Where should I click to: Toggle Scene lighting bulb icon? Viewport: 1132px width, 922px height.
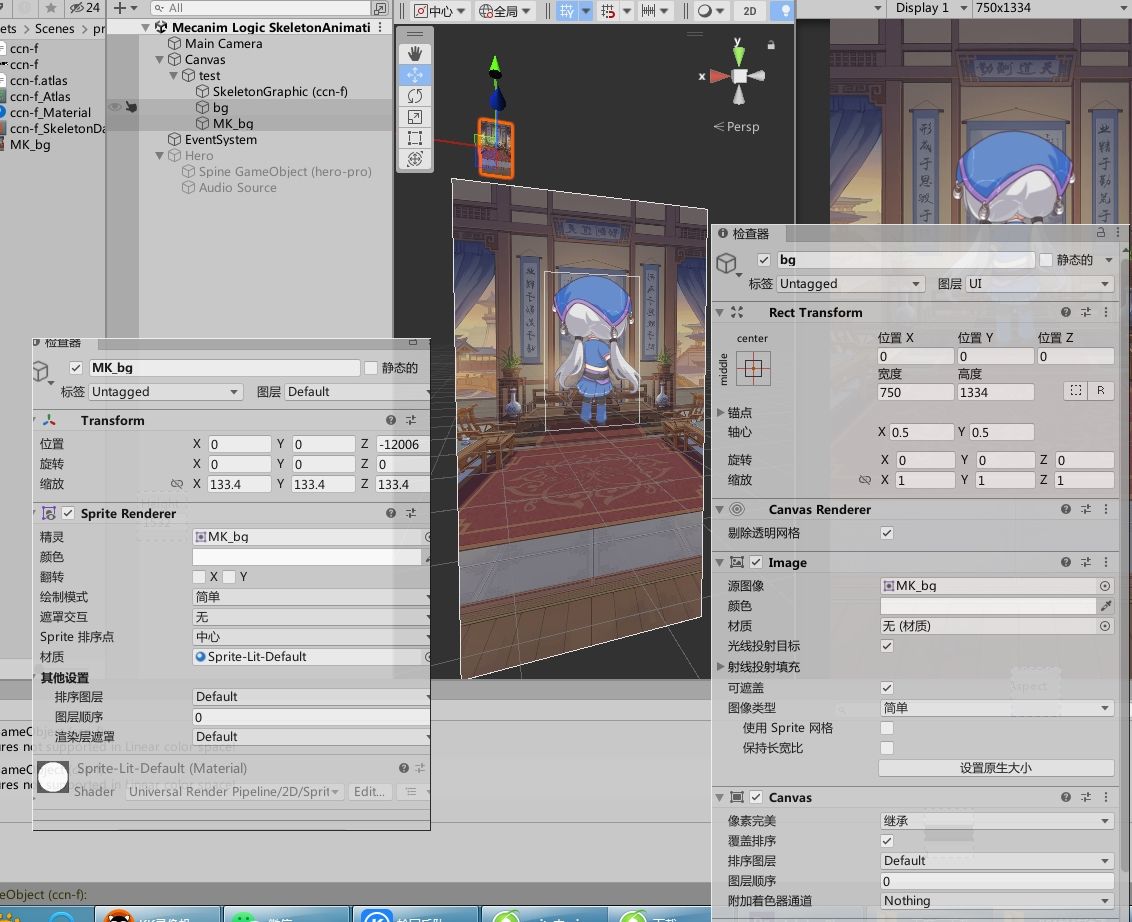point(785,10)
